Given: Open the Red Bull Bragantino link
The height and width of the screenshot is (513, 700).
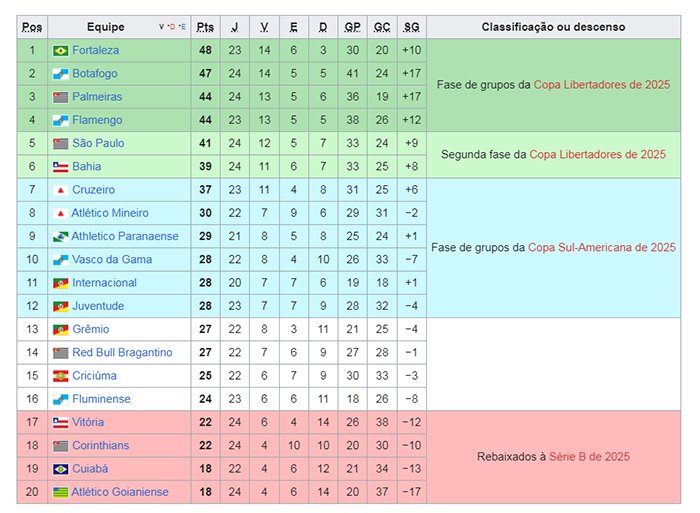Looking at the screenshot, I should pyautogui.click(x=122, y=353).
